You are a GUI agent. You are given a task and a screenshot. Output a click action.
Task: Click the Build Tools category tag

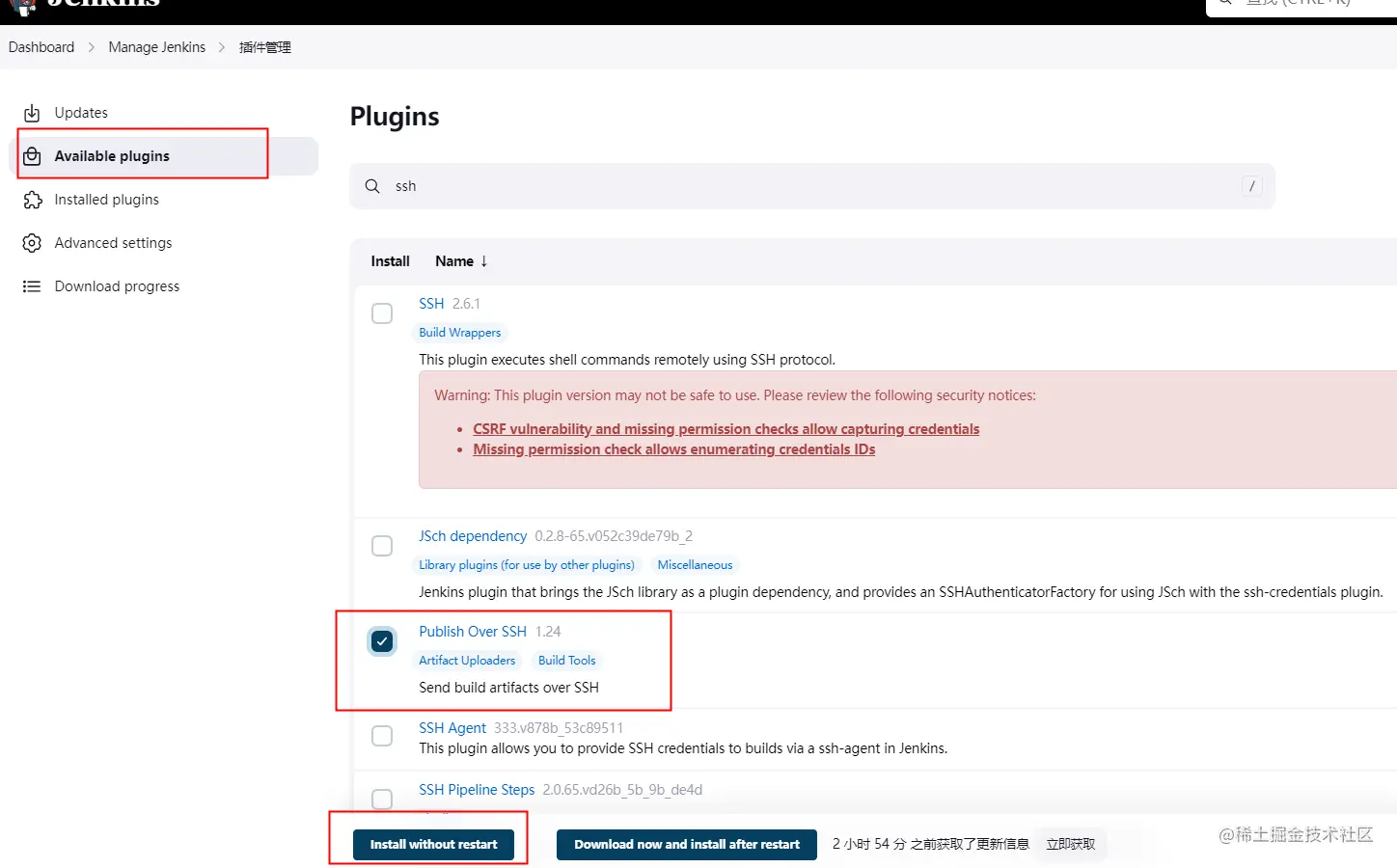(x=567, y=661)
